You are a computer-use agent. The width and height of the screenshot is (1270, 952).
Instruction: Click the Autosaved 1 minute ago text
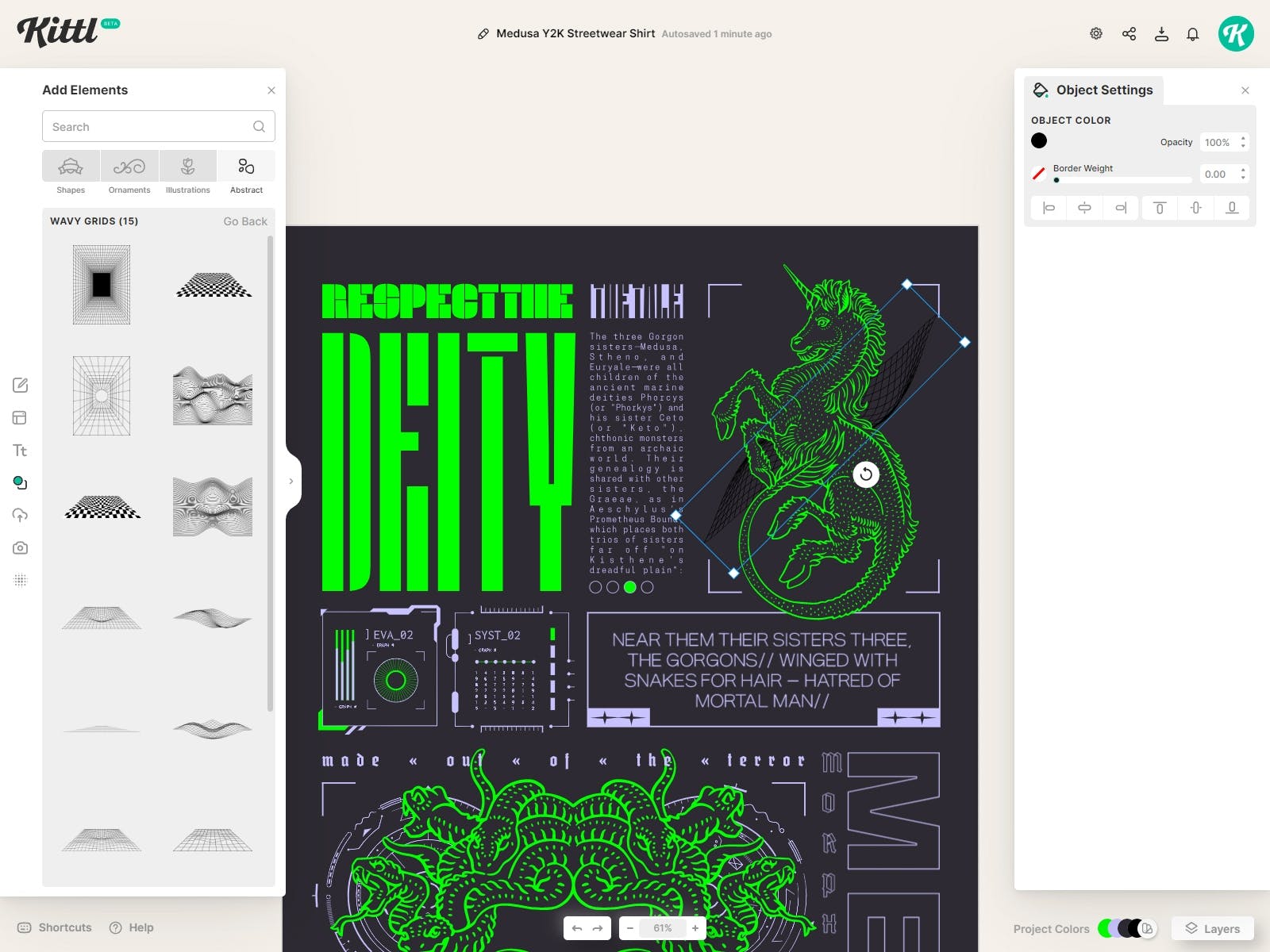717,34
